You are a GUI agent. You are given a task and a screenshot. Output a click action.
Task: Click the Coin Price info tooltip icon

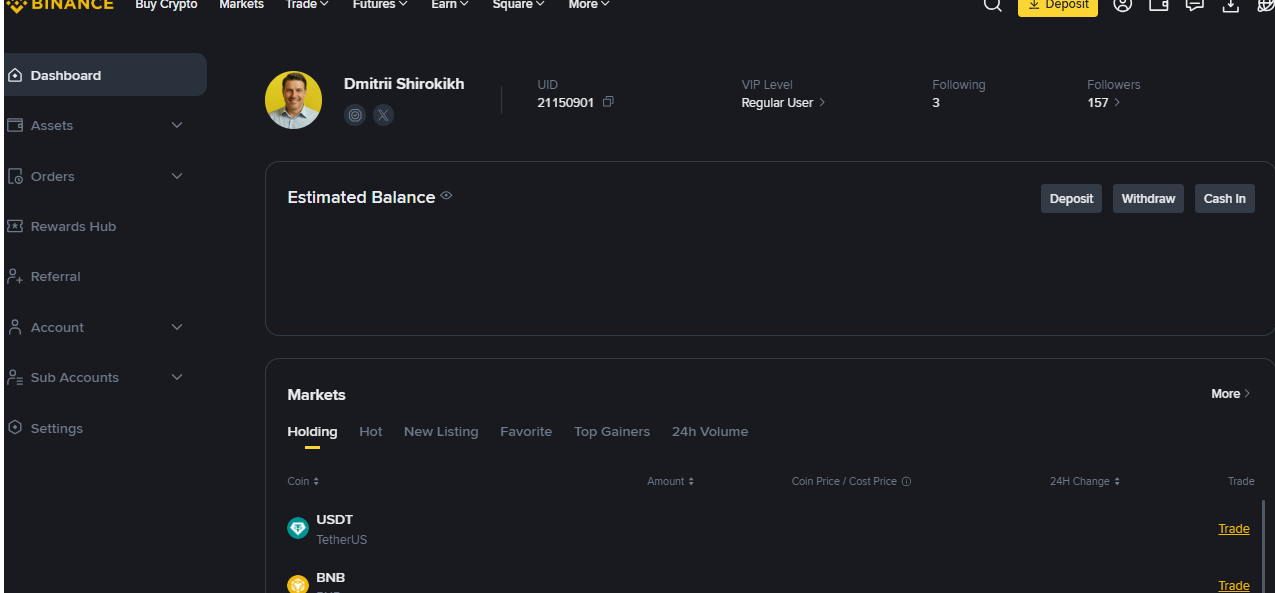(x=906, y=481)
